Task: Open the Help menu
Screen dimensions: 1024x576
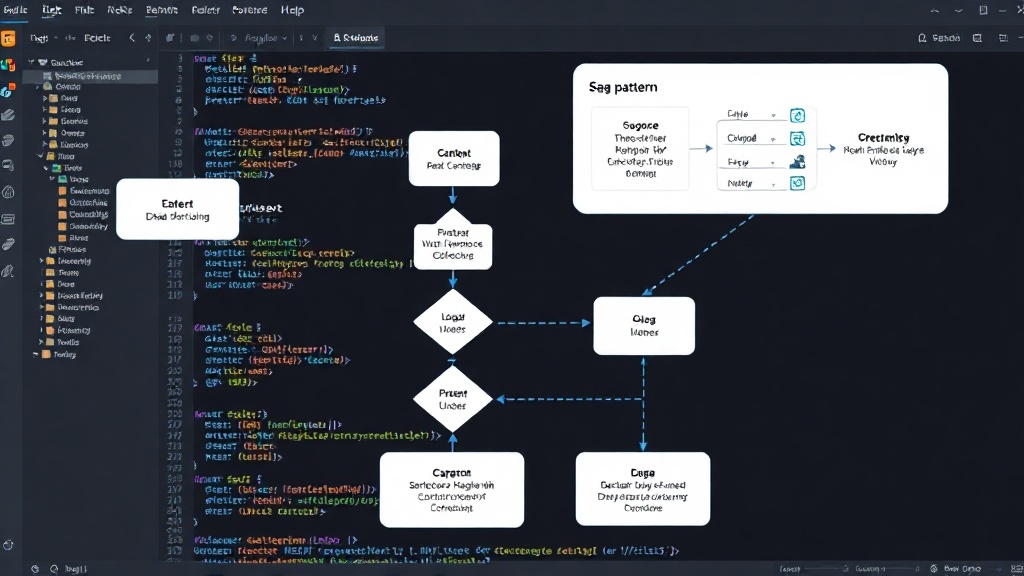Action: pyautogui.click(x=292, y=10)
